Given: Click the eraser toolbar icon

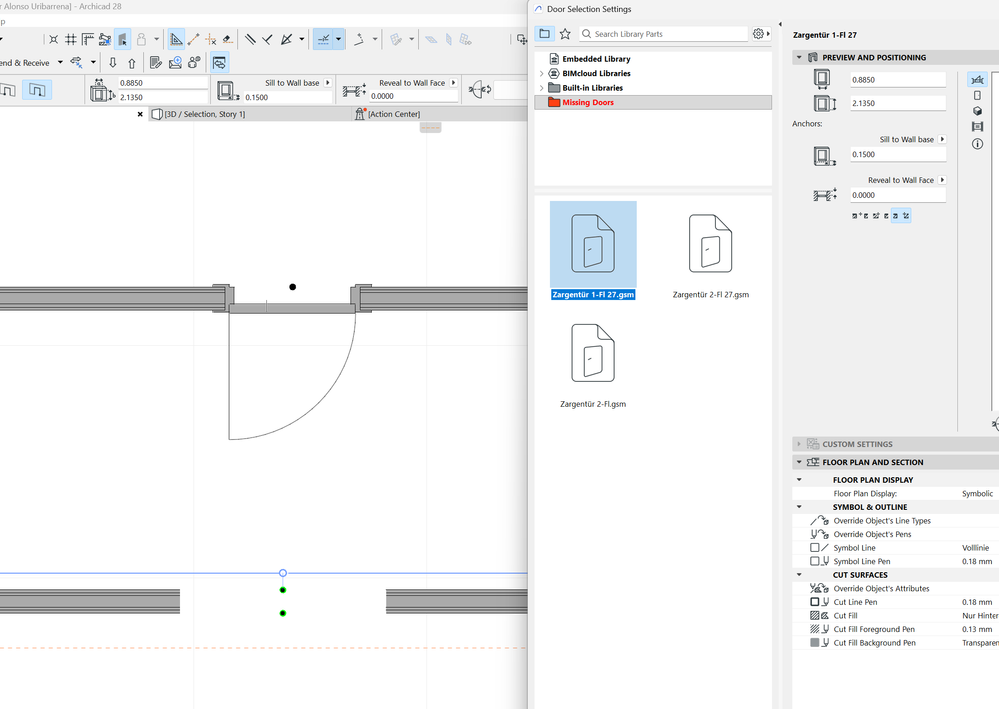Looking at the screenshot, I should pos(227,39).
